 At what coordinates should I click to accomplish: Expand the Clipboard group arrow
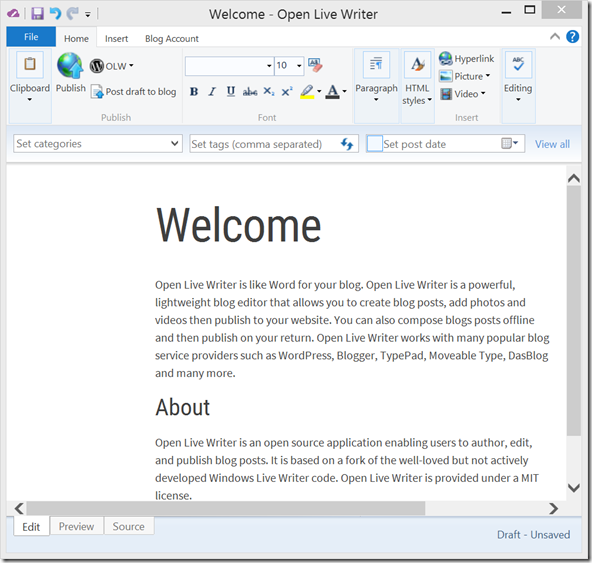click(x=30, y=100)
